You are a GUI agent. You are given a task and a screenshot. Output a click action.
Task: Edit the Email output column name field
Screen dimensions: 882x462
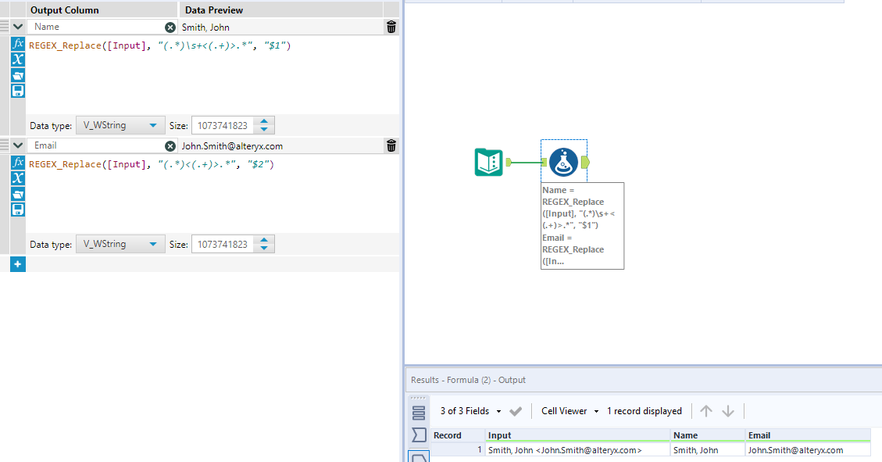pyautogui.click(x=96, y=145)
